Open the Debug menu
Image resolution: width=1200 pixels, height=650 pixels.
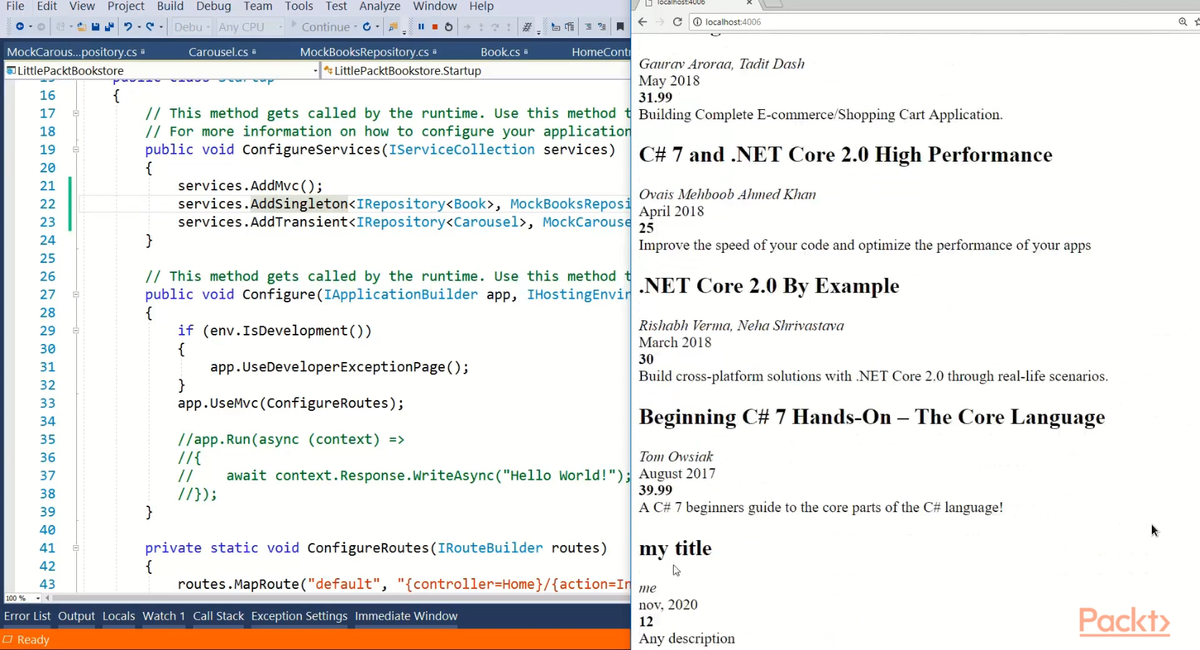tap(213, 6)
